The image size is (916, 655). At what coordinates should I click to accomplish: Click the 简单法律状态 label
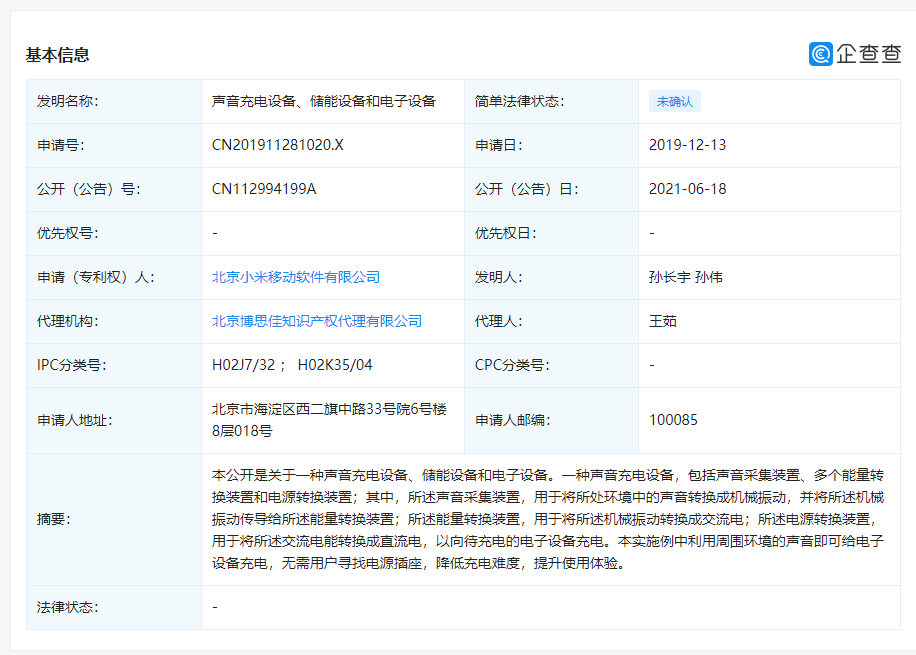pyautogui.click(x=519, y=101)
